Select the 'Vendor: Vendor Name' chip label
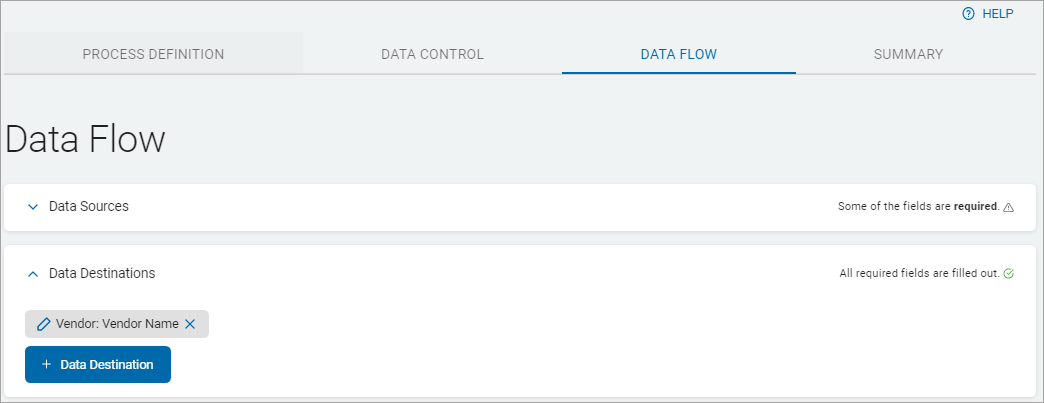This screenshot has width=1044, height=403. [x=117, y=324]
